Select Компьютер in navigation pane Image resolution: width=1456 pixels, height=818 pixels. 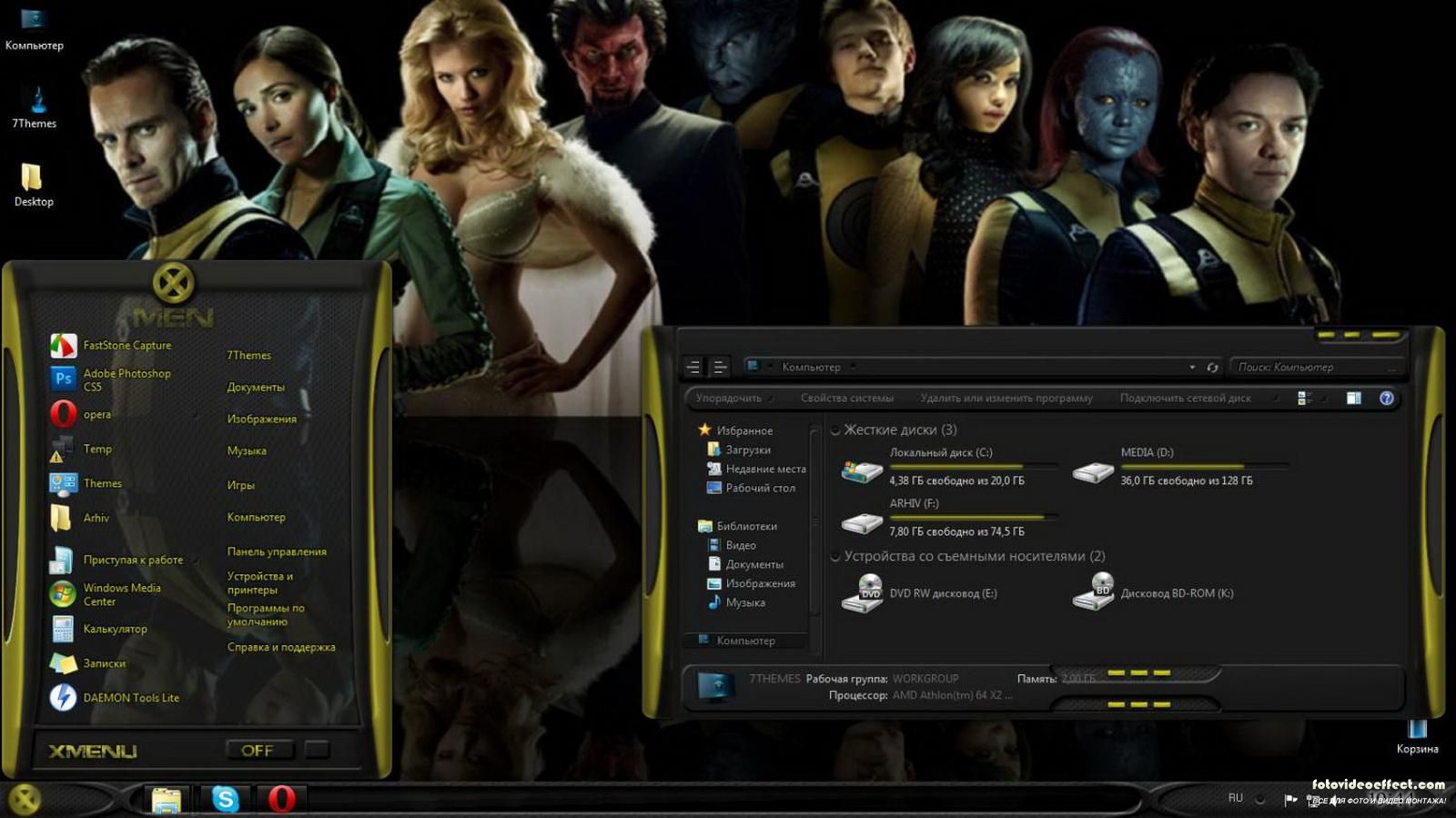745,641
